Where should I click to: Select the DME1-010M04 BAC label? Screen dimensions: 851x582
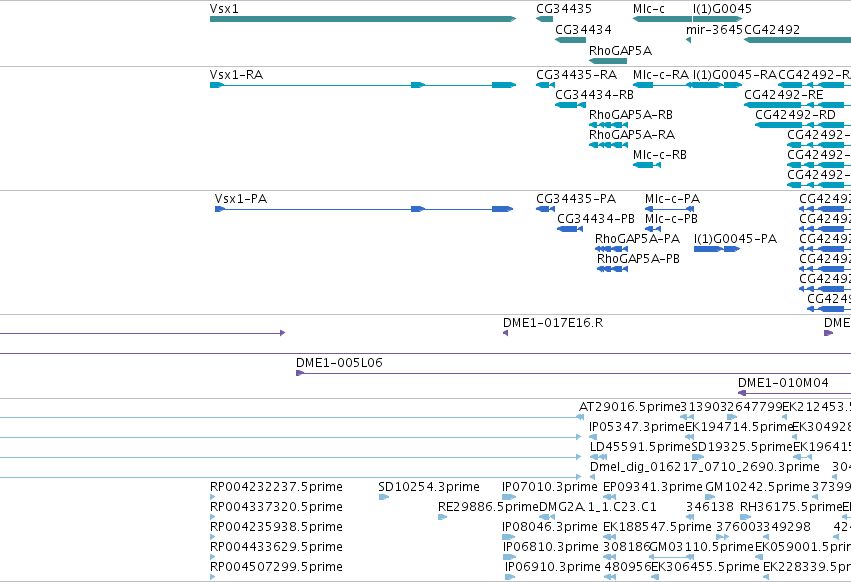783,383
